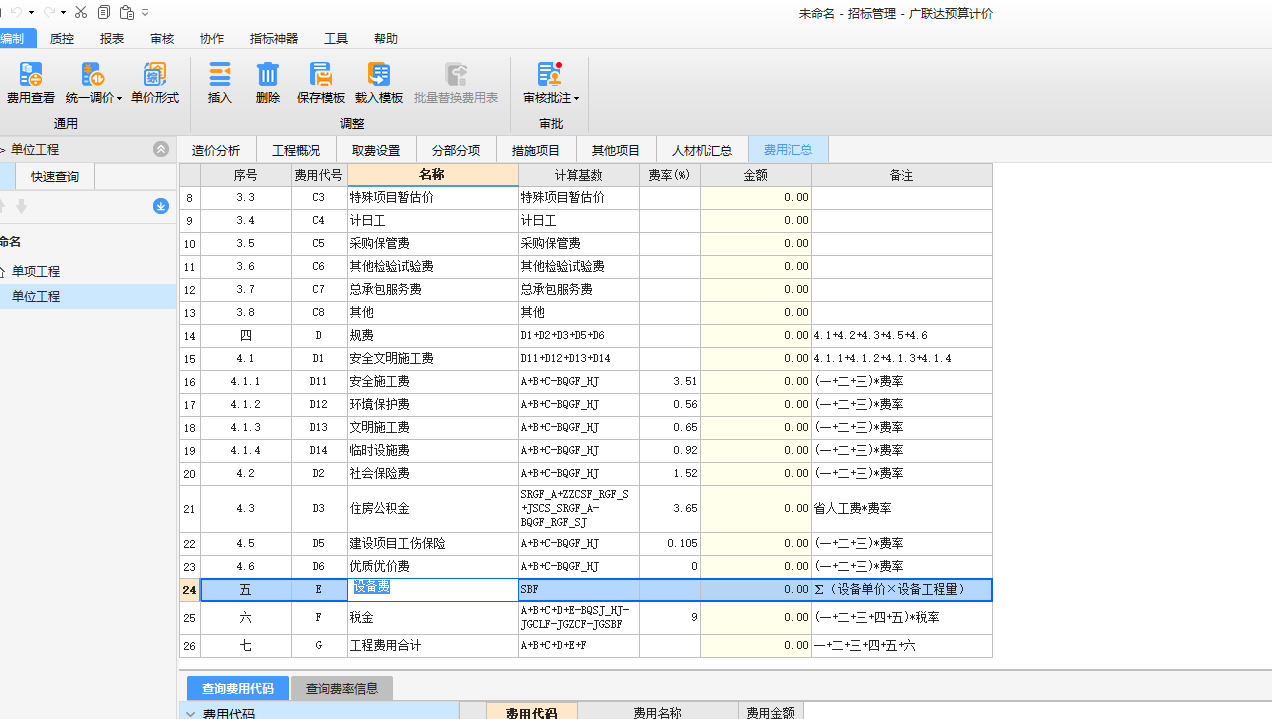This screenshot has width=1272, height=719.
Task: Open the undo history dropdown
Action: (32, 12)
